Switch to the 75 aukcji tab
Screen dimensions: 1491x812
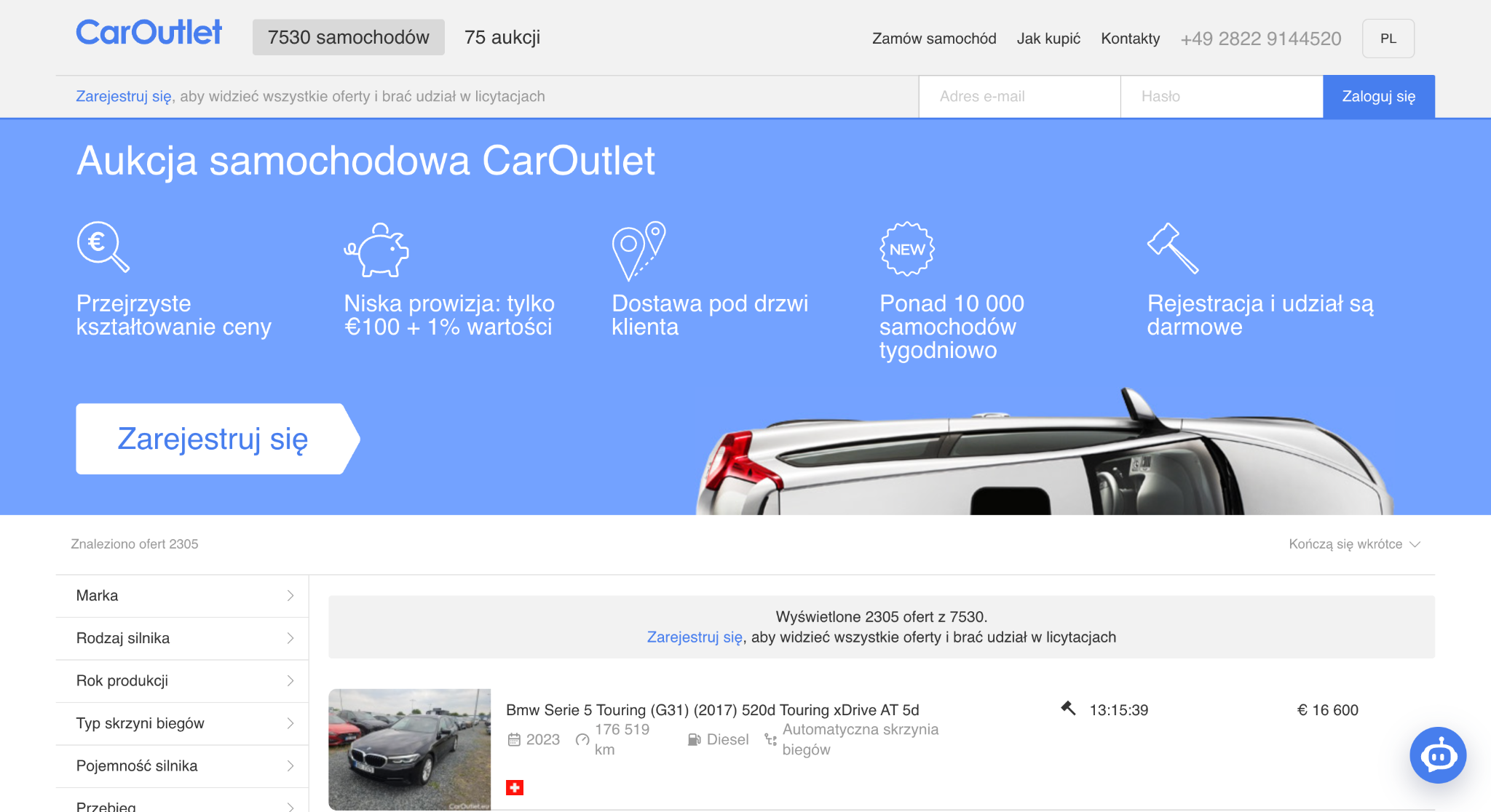(502, 37)
